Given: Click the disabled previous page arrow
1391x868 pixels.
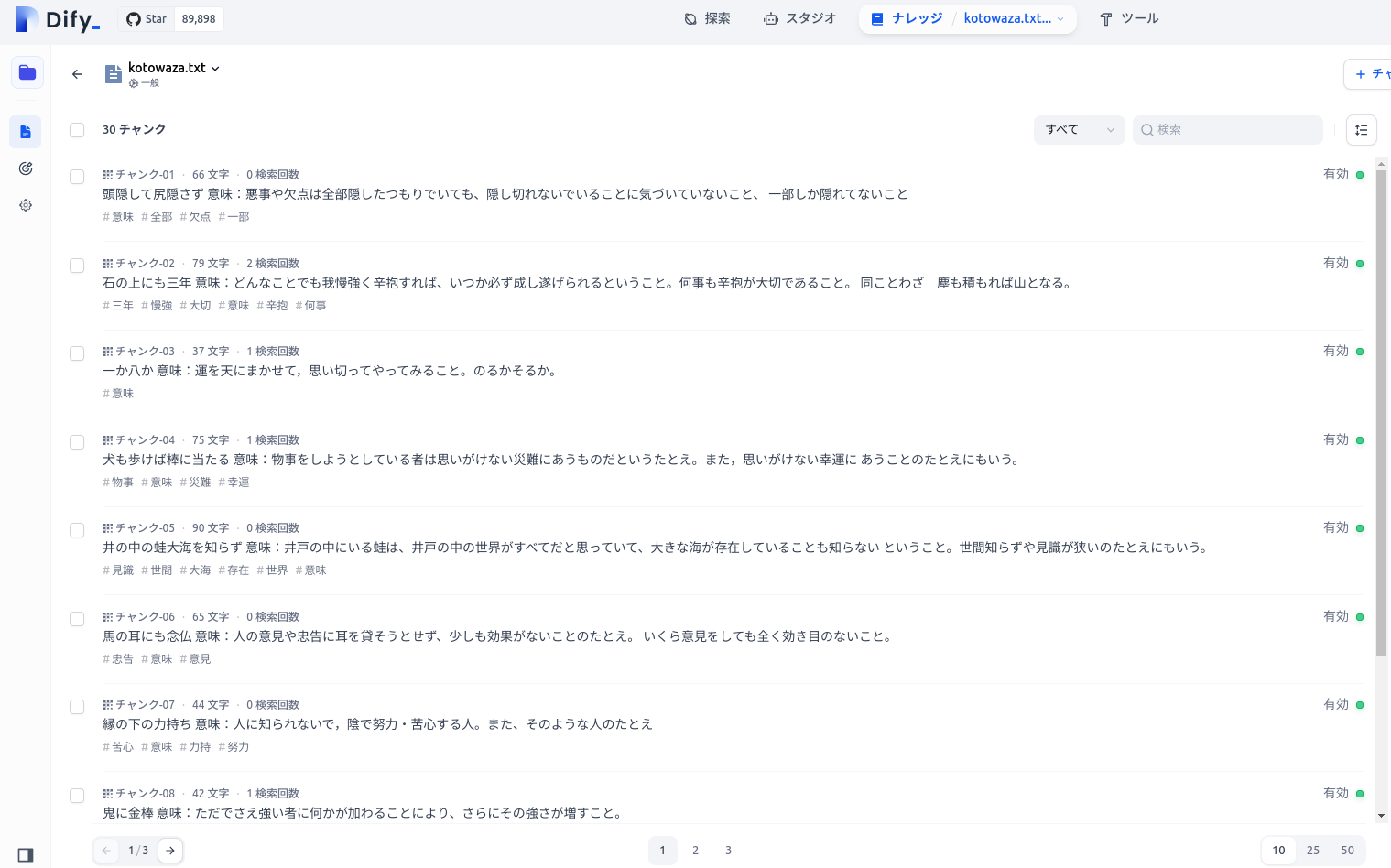Looking at the screenshot, I should pos(106,851).
